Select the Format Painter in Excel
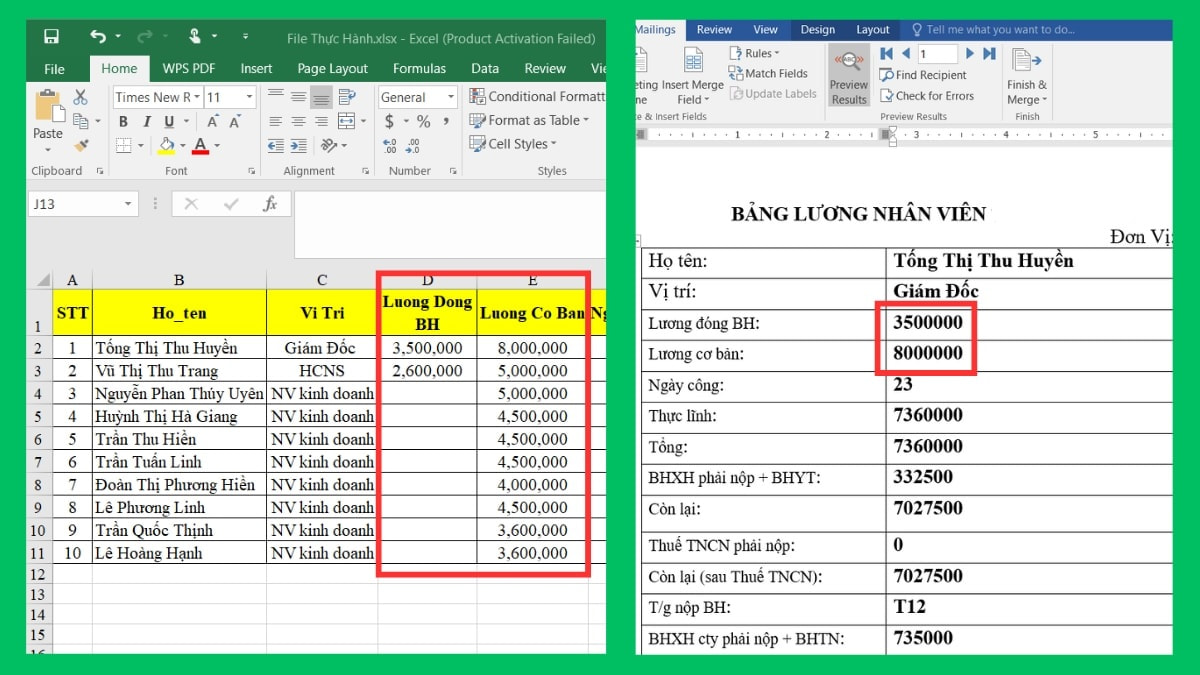The image size is (1200, 675). (82, 144)
